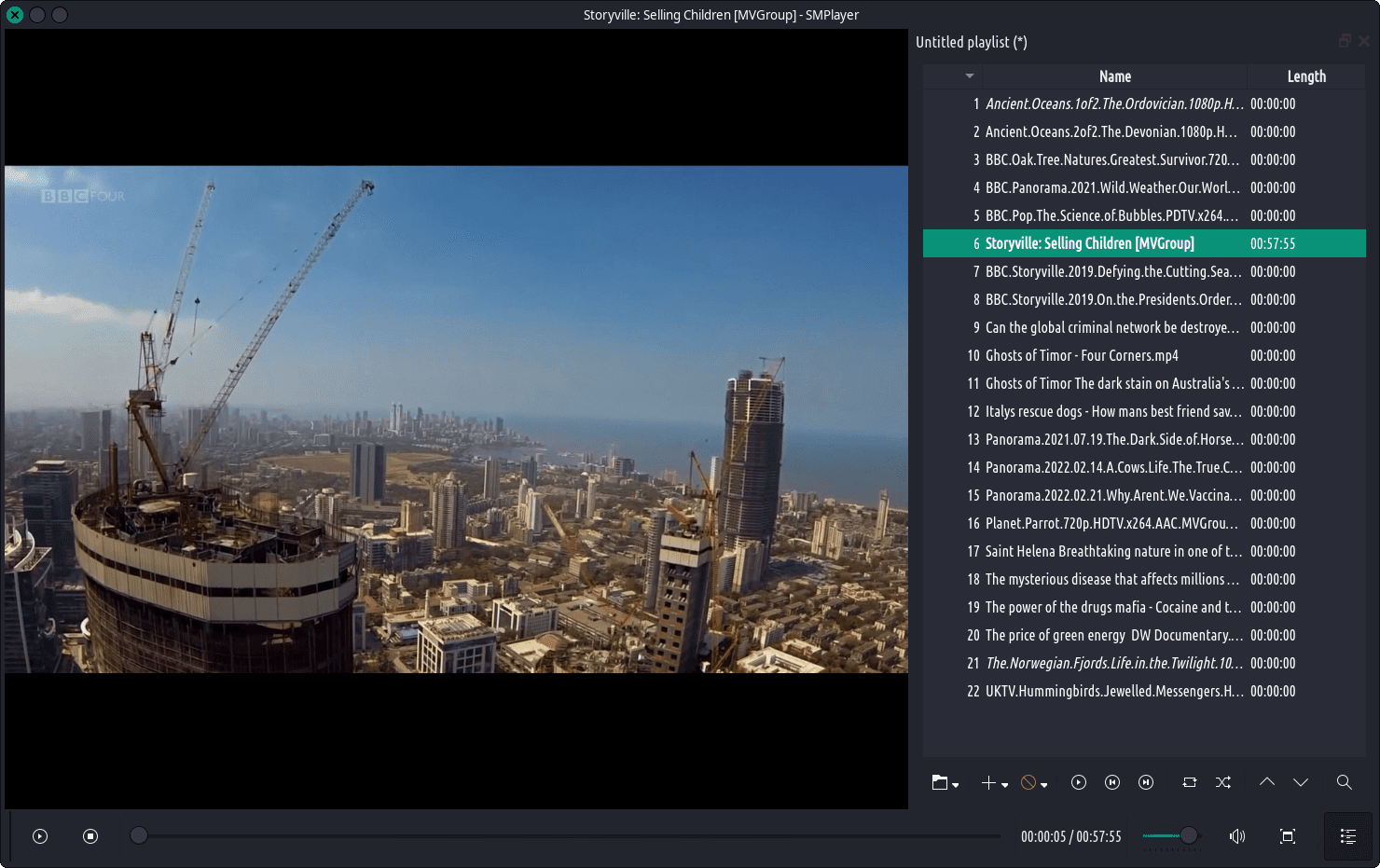The height and width of the screenshot is (868, 1380).
Task: Click the main Play button
Action: pos(40,836)
